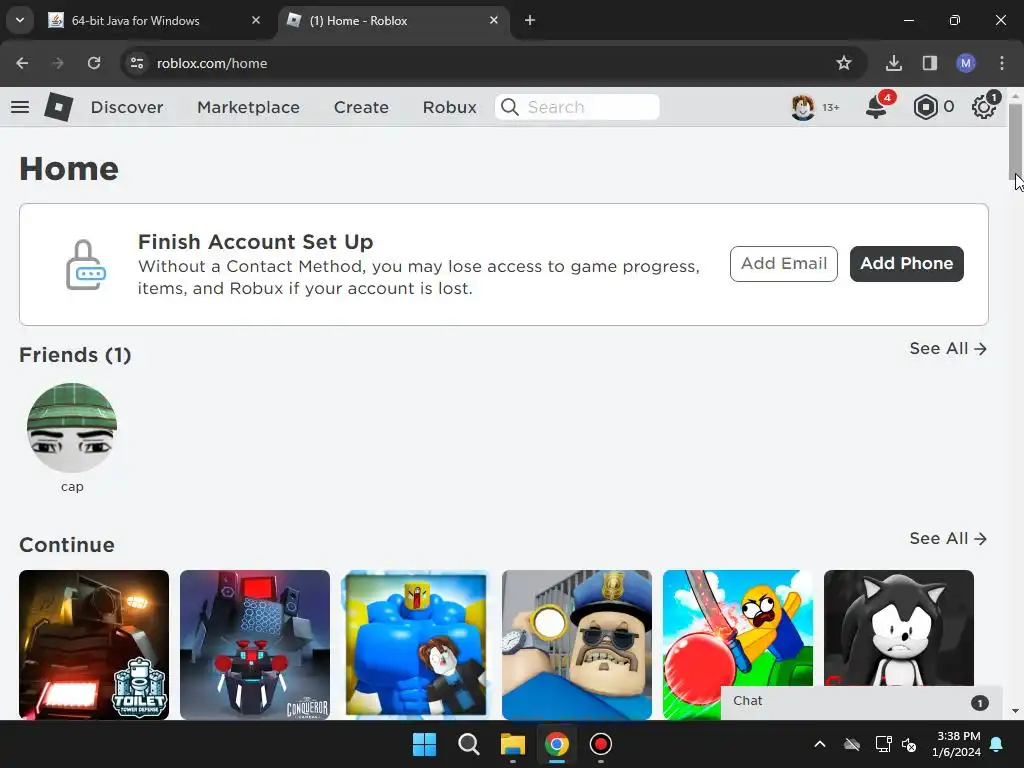Screen dimensions: 1024x768
Task: Click the scrollbar down arrow
Action: (x=1015, y=711)
